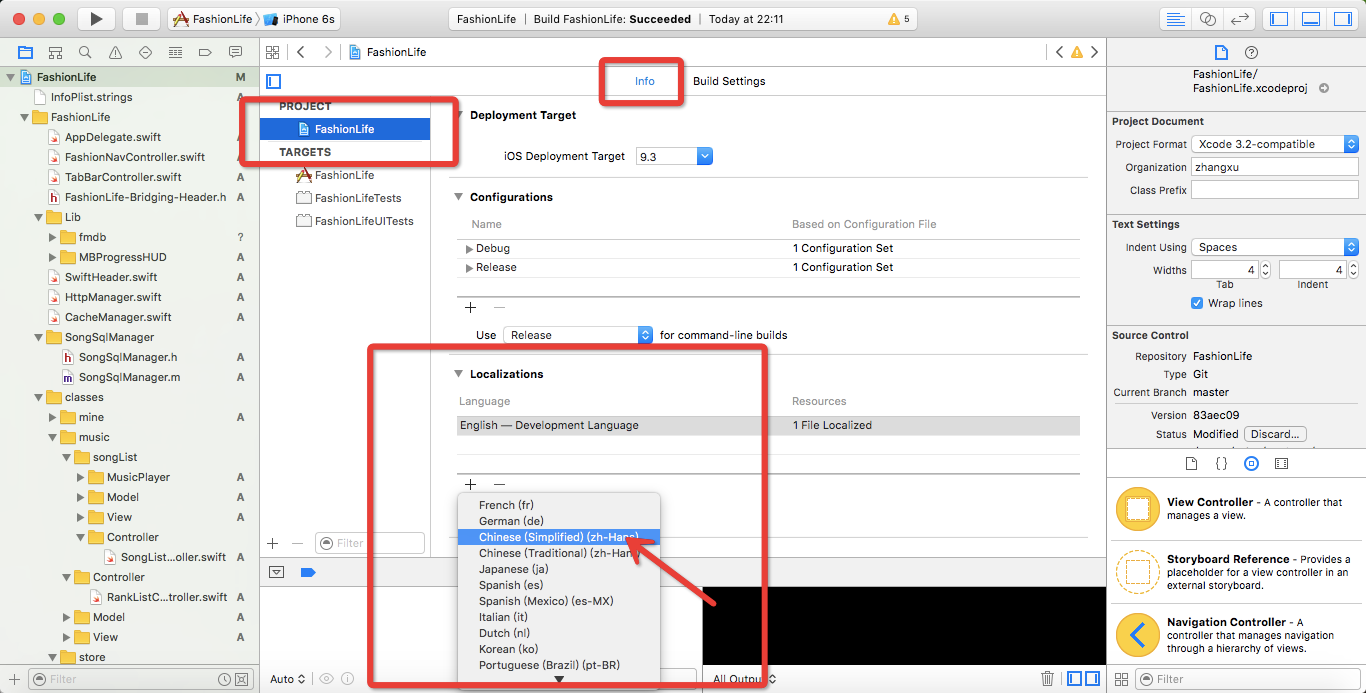Image resolution: width=1366 pixels, height=693 pixels.
Task: Clear the debug console with trash icon
Action: [1047, 678]
